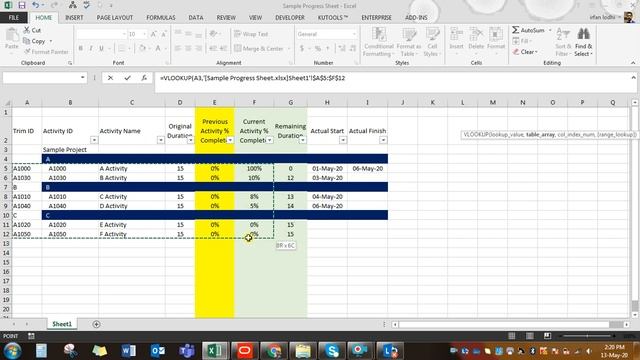640x360 pixels.
Task: Switch to Page Layout view
Action: (x=530, y=336)
